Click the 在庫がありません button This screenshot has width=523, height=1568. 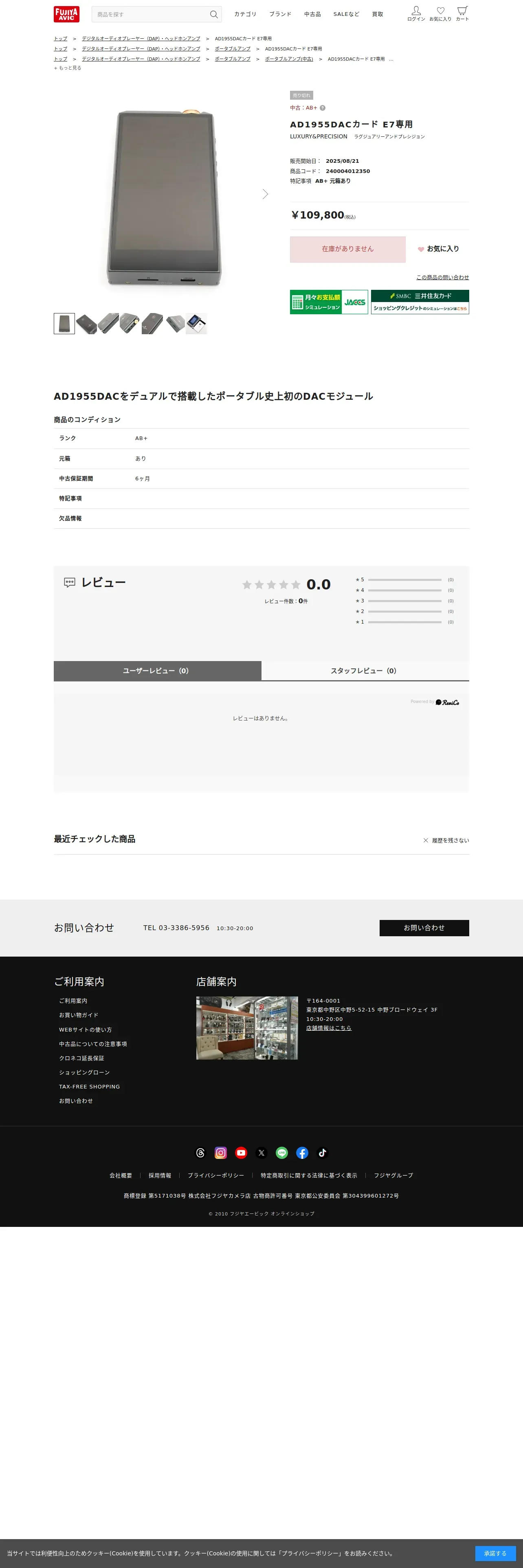click(348, 249)
